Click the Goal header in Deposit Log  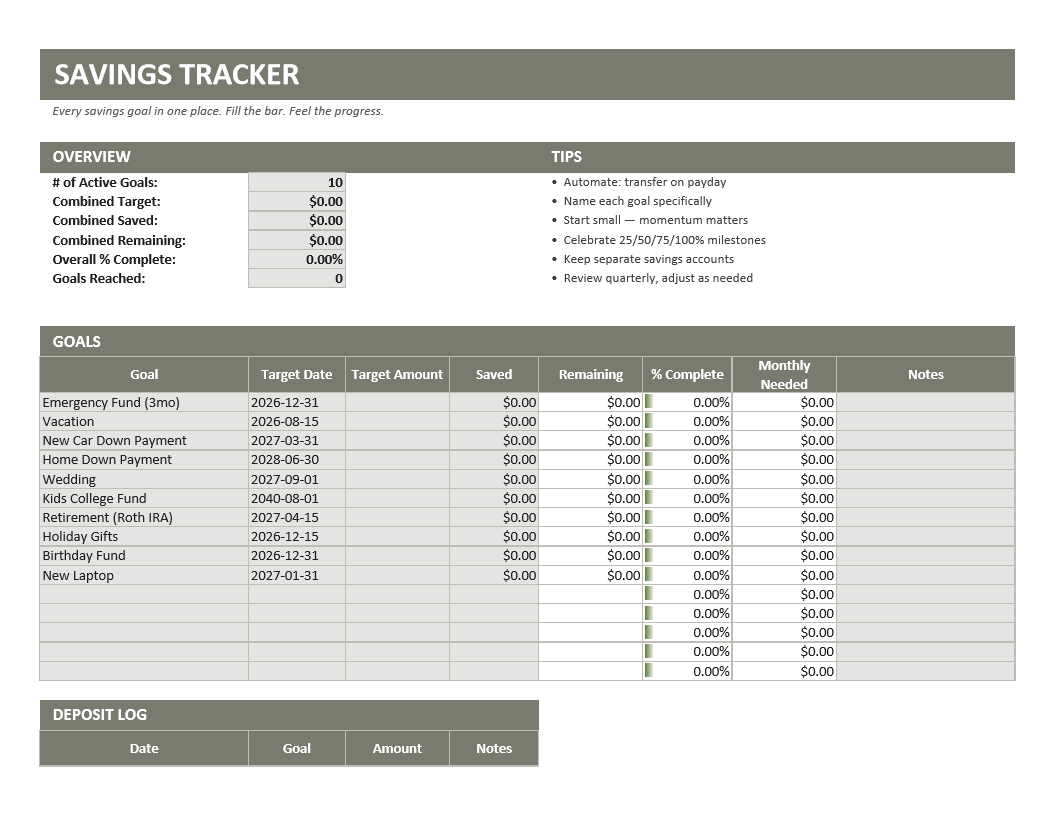[296, 748]
